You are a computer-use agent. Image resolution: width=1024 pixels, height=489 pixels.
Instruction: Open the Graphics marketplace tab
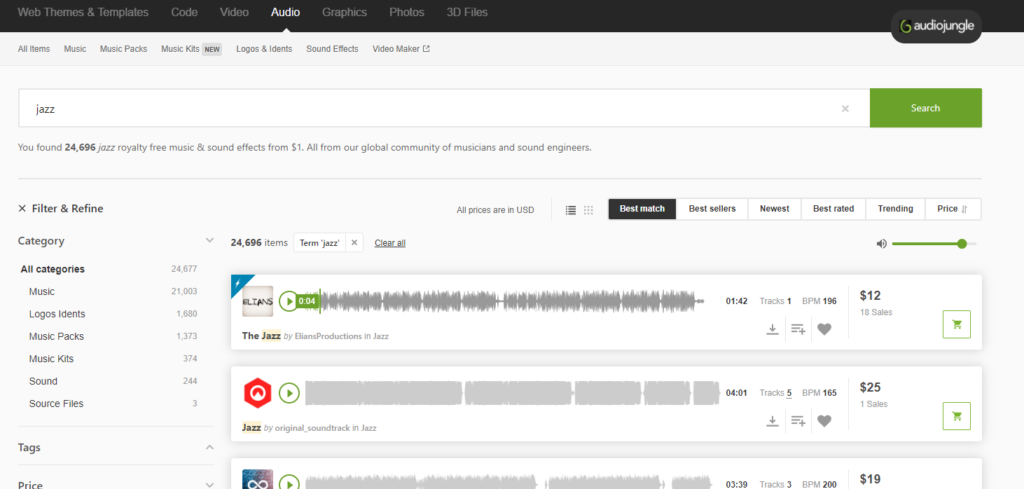pos(344,12)
